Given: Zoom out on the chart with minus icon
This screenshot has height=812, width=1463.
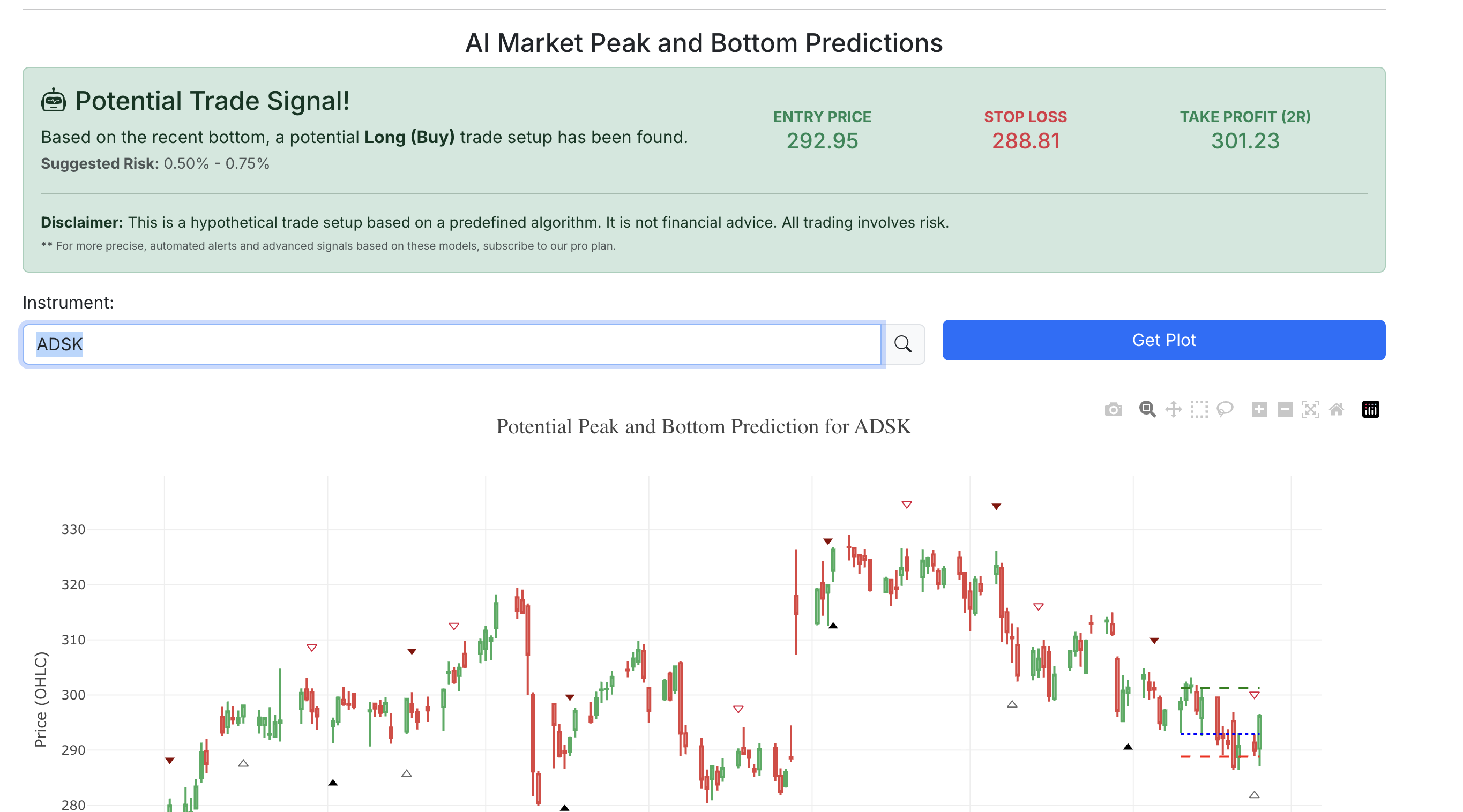Looking at the screenshot, I should (x=1285, y=409).
